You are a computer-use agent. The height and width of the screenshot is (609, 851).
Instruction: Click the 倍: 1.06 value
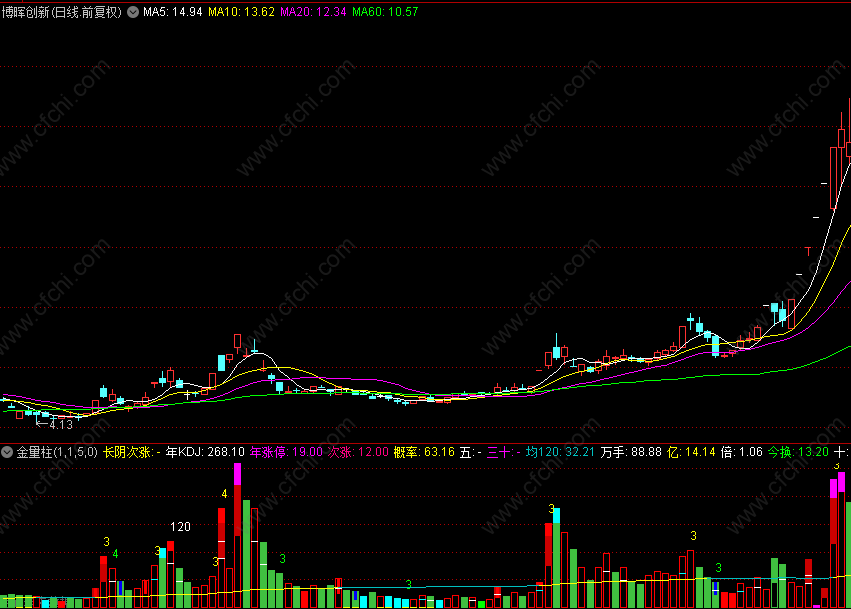742,452
